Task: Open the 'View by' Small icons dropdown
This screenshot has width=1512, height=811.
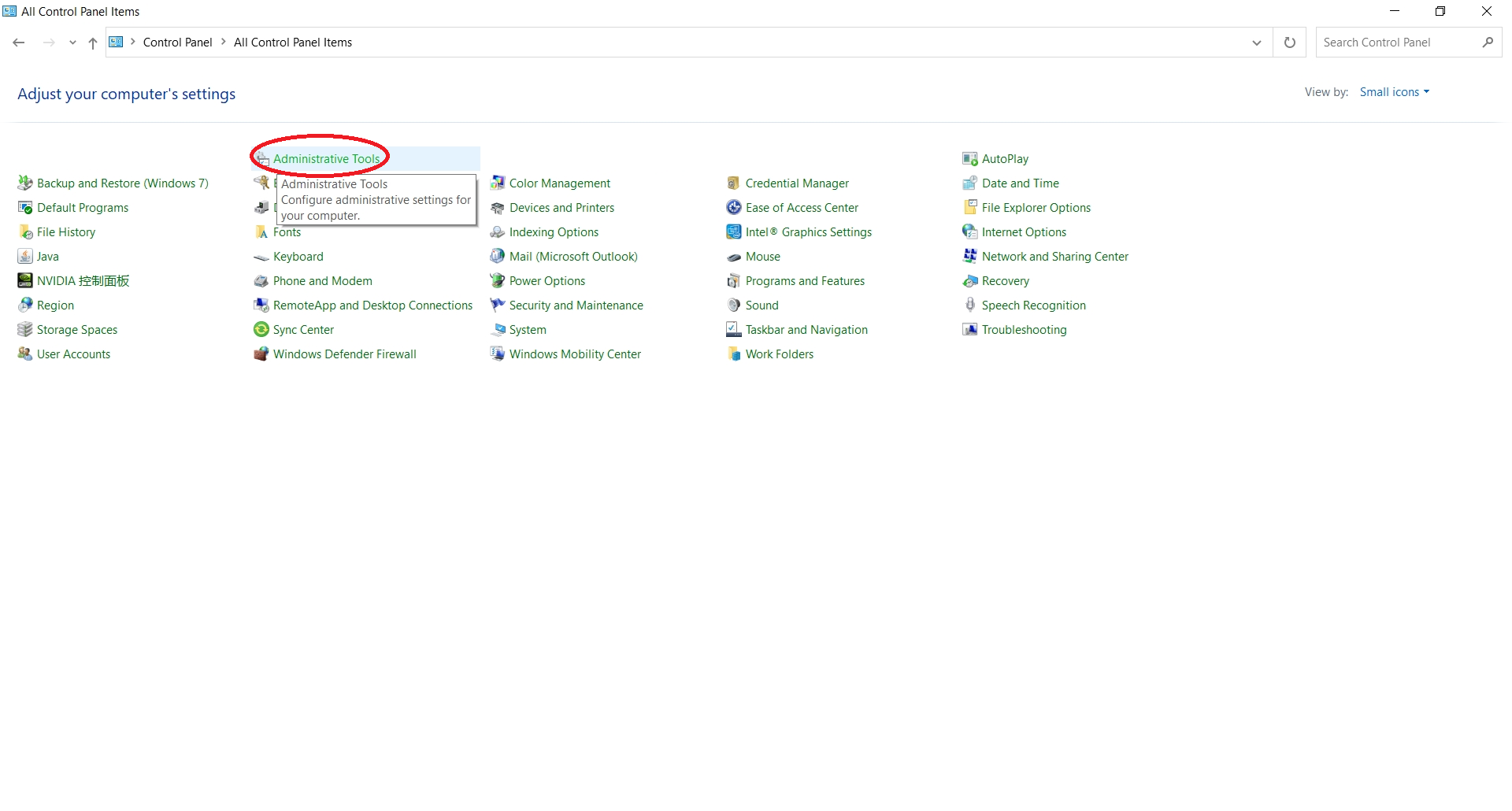Action: pyautogui.click(x=1394, y=92)
